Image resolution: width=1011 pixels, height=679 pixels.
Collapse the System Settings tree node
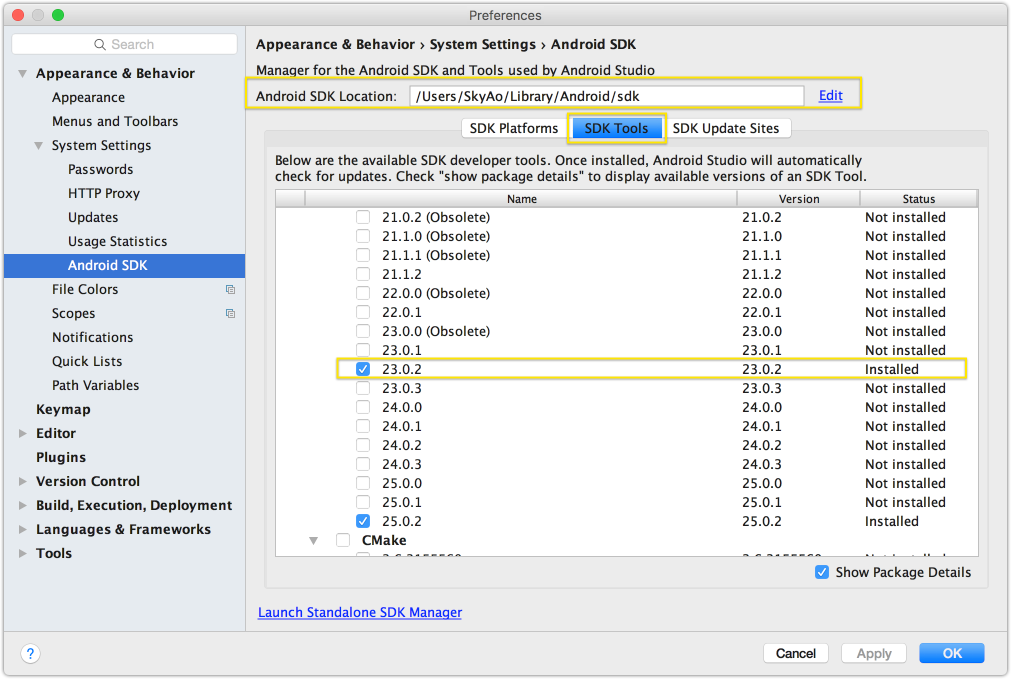pos(39,146)
